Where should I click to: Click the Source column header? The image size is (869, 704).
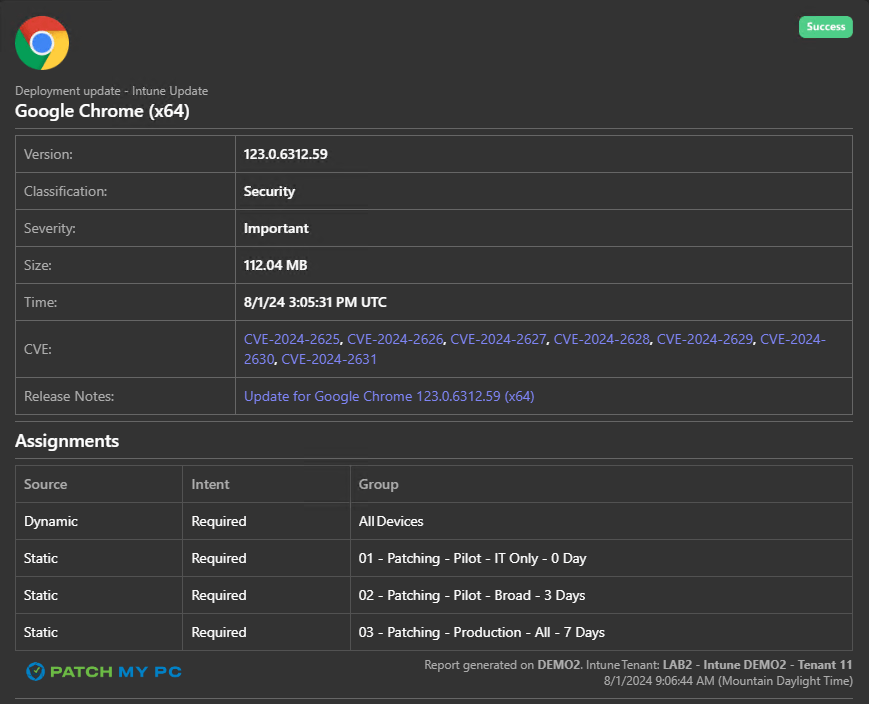(45, 484)
